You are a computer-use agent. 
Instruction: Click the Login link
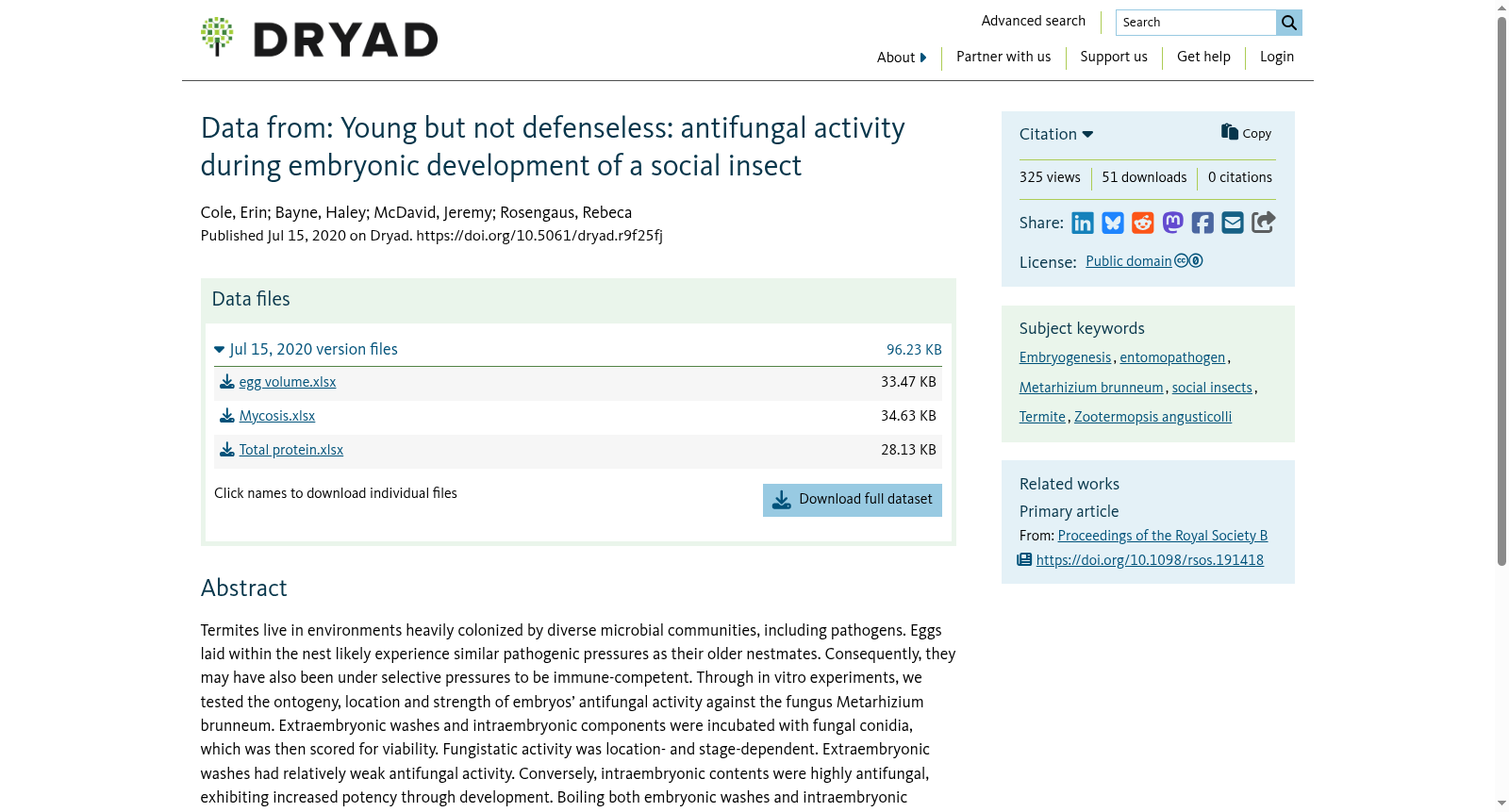coord(1277,57)
